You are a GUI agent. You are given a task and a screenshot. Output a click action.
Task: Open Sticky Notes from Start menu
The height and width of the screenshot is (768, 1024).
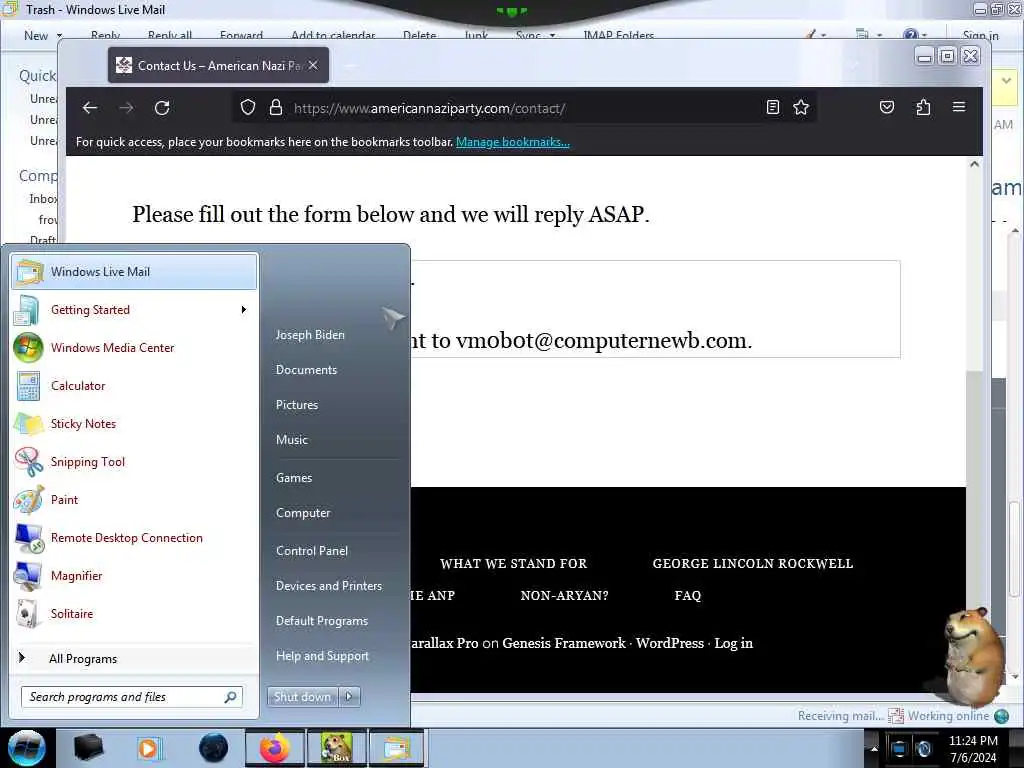(x=134, y=423)
